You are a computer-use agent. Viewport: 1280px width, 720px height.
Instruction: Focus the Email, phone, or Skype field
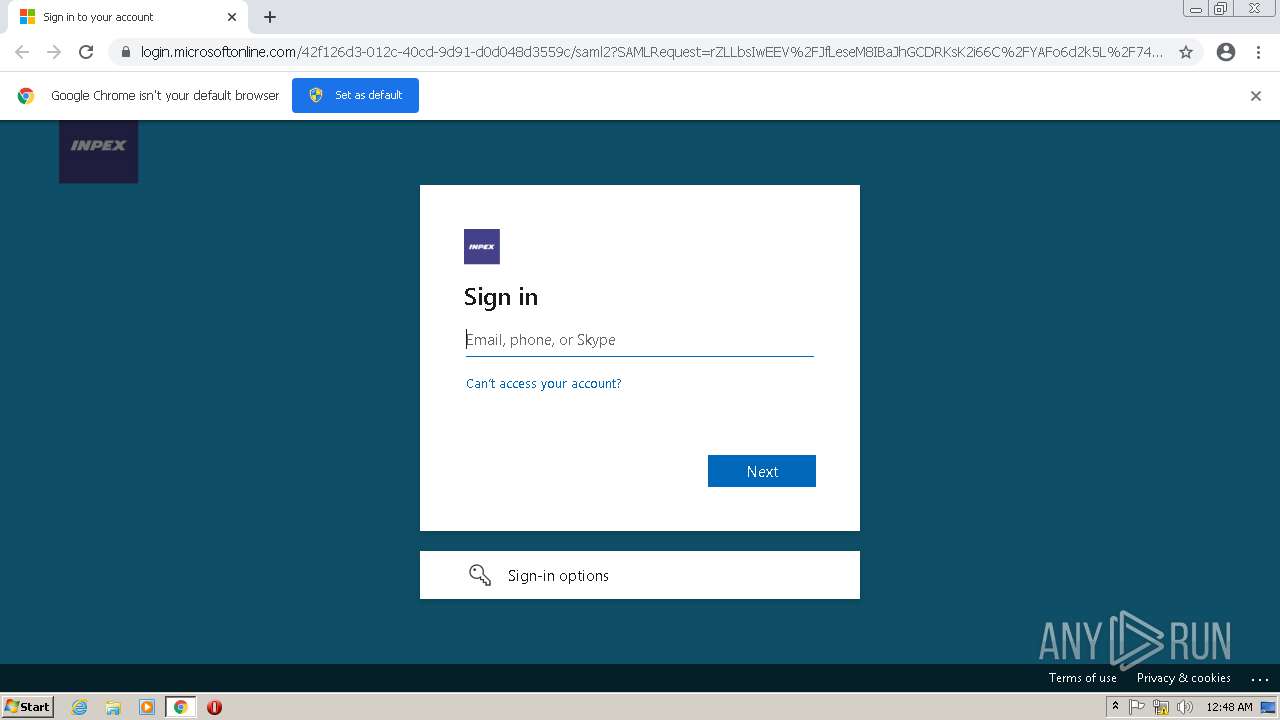click(640, 340)
